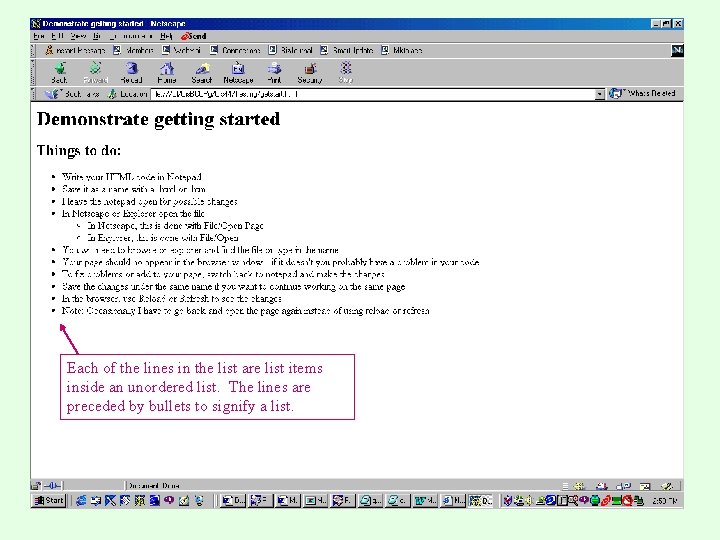Open Navigator from the component bar

pos(579,485)
